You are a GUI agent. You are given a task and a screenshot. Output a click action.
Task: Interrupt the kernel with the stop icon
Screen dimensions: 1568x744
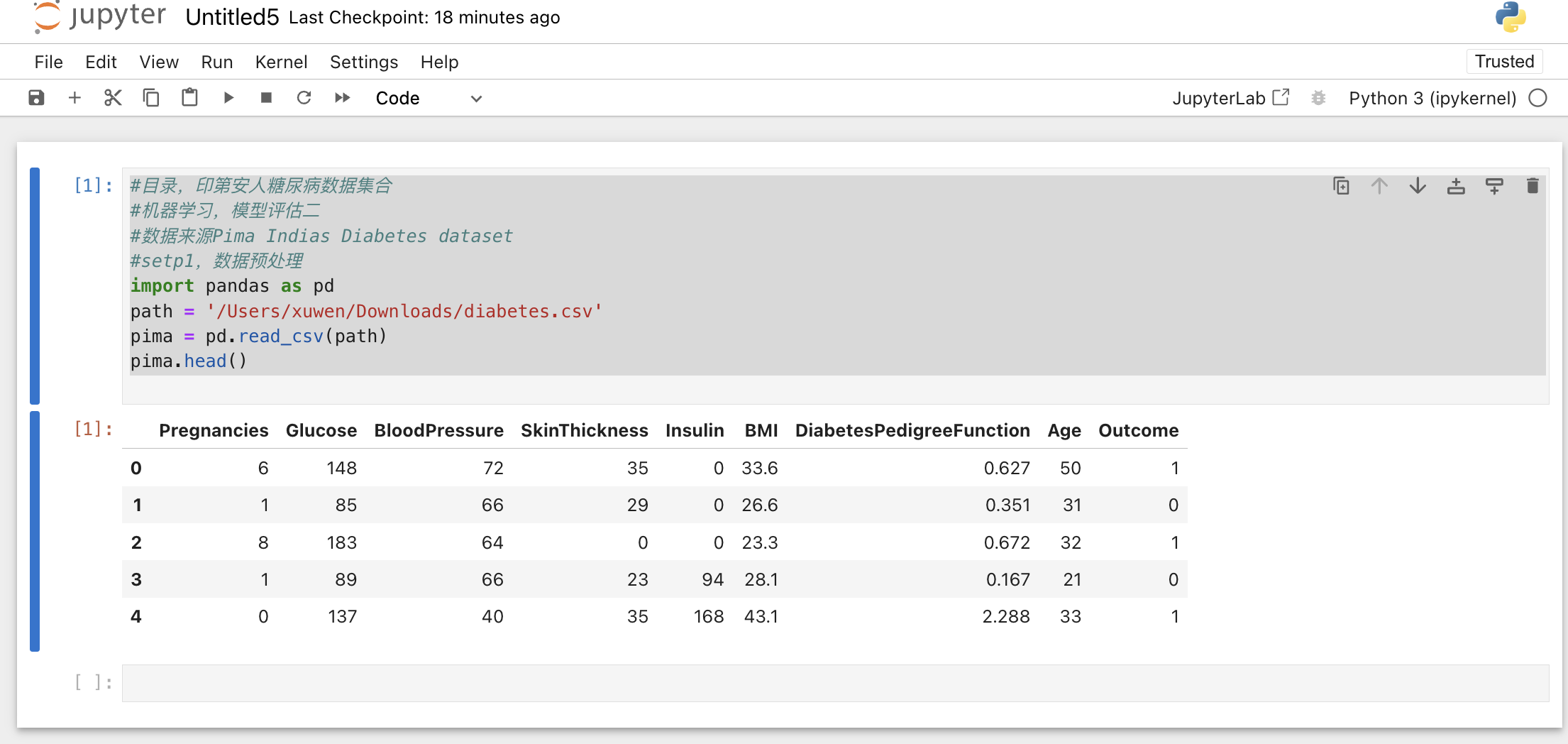pyautogui.click(x=266, y=98)
